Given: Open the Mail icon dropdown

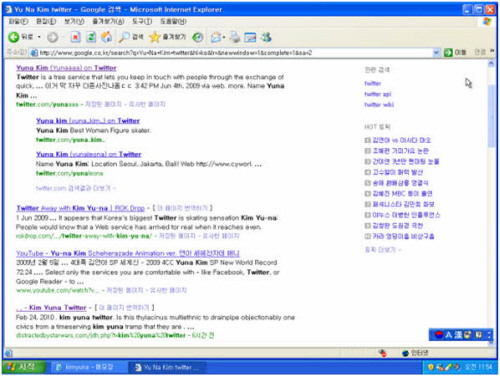Looking at the screenshot, I should point(224,37).
